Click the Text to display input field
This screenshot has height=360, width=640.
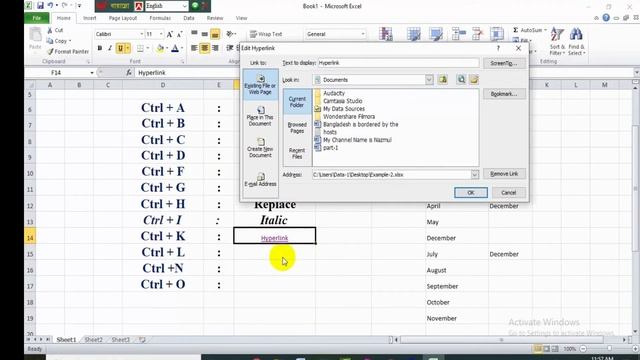(398, 63)
